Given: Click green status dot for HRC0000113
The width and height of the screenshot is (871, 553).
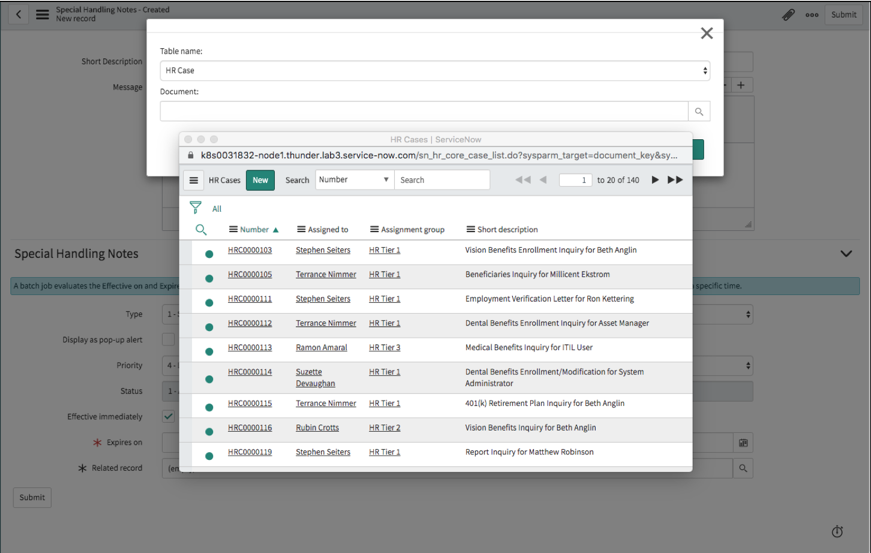Looking at the screenshot, I should tap(209, 352).
